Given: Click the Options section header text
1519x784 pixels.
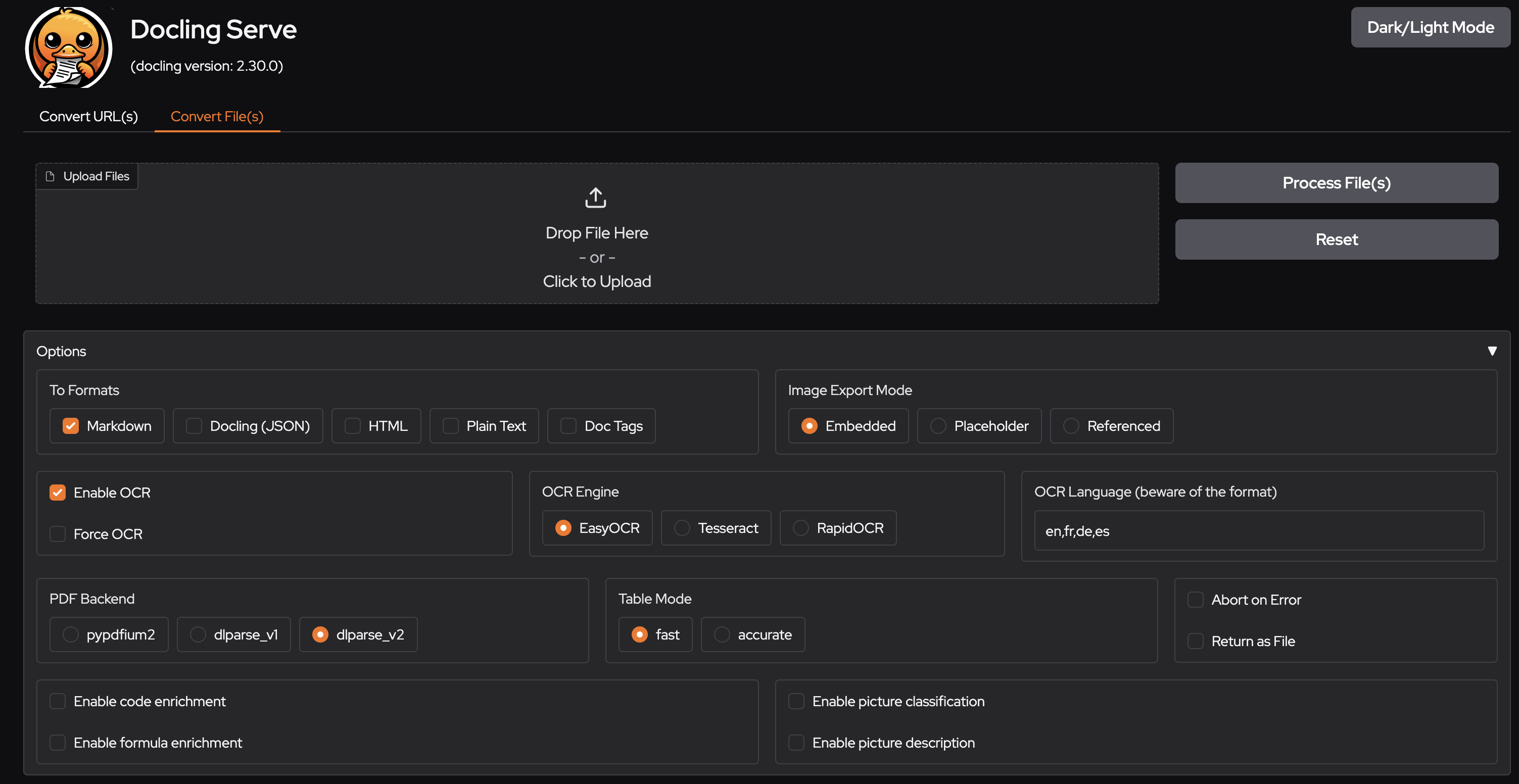Looking at the screenshot, I should coord(61,351).
